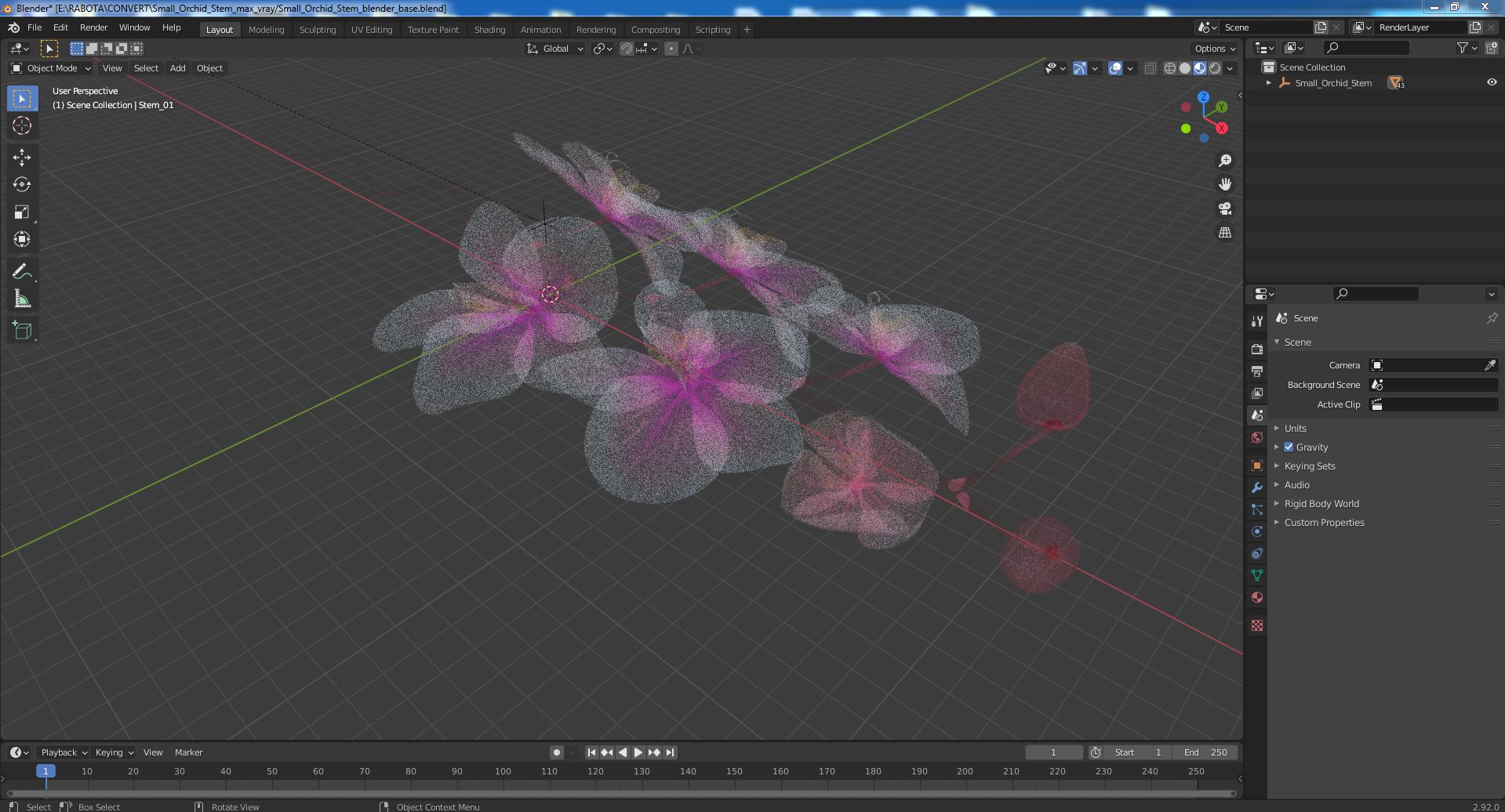Open the Texture properties tab
The height and width of the screenshot is (812, 1505).
(1257, 625)
